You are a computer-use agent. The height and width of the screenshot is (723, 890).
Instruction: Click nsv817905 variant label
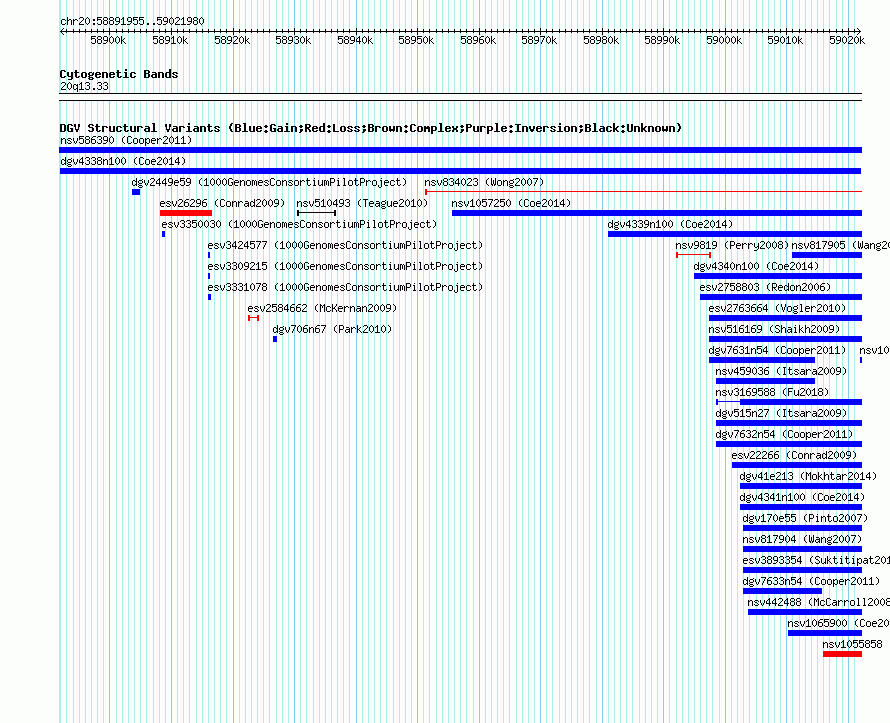841,245
